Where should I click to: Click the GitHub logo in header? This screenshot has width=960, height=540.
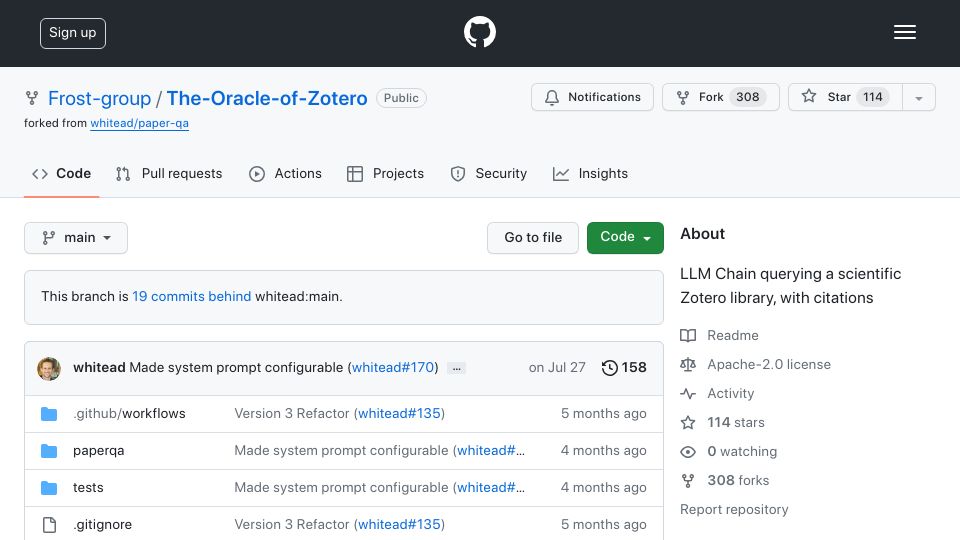(479, 32)
